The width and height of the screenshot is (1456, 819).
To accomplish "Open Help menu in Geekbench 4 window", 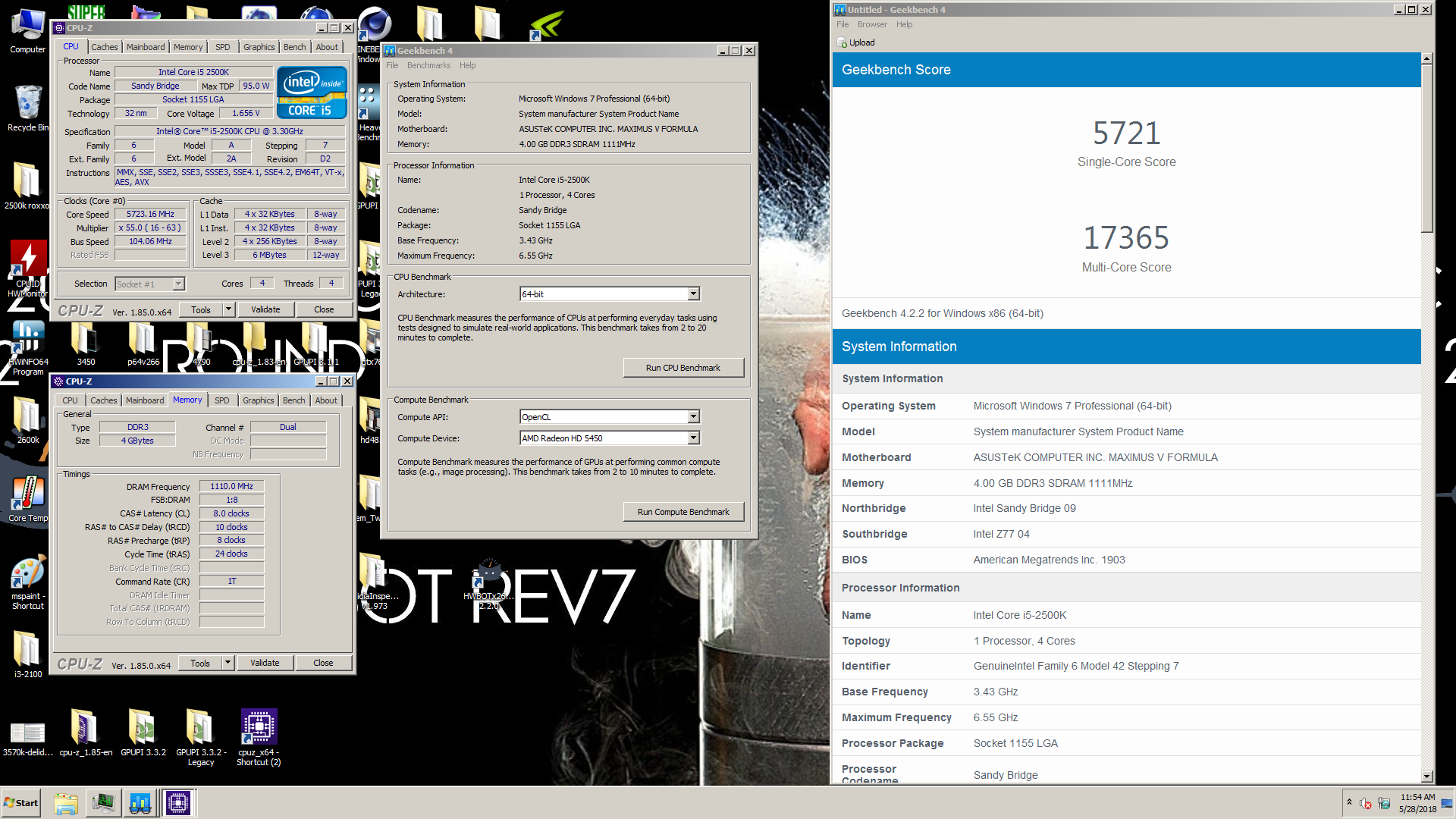I will tap(468, 65).
